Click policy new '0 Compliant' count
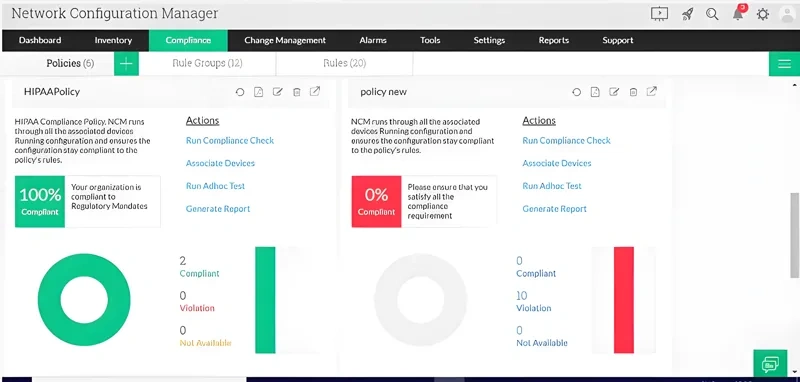Image resolution: width=800 pixels, height=382 pixels. pos(536,267)
